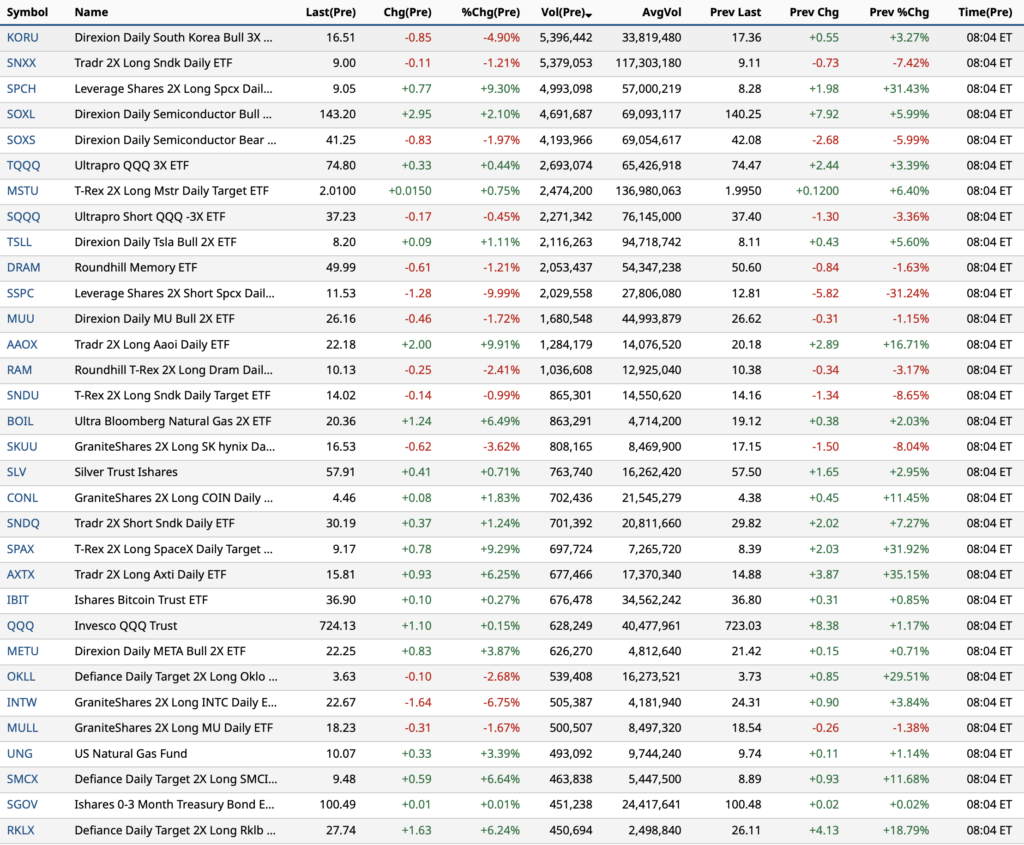Click SNXX volume 5,379,053
1024x845 pixels.
click(x=566, y=63)
